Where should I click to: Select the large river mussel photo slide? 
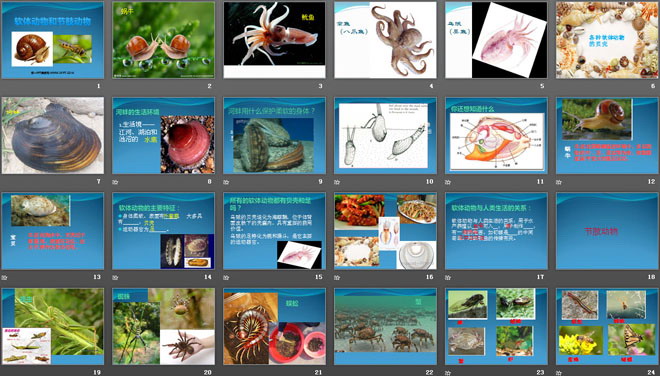point(53,136)
